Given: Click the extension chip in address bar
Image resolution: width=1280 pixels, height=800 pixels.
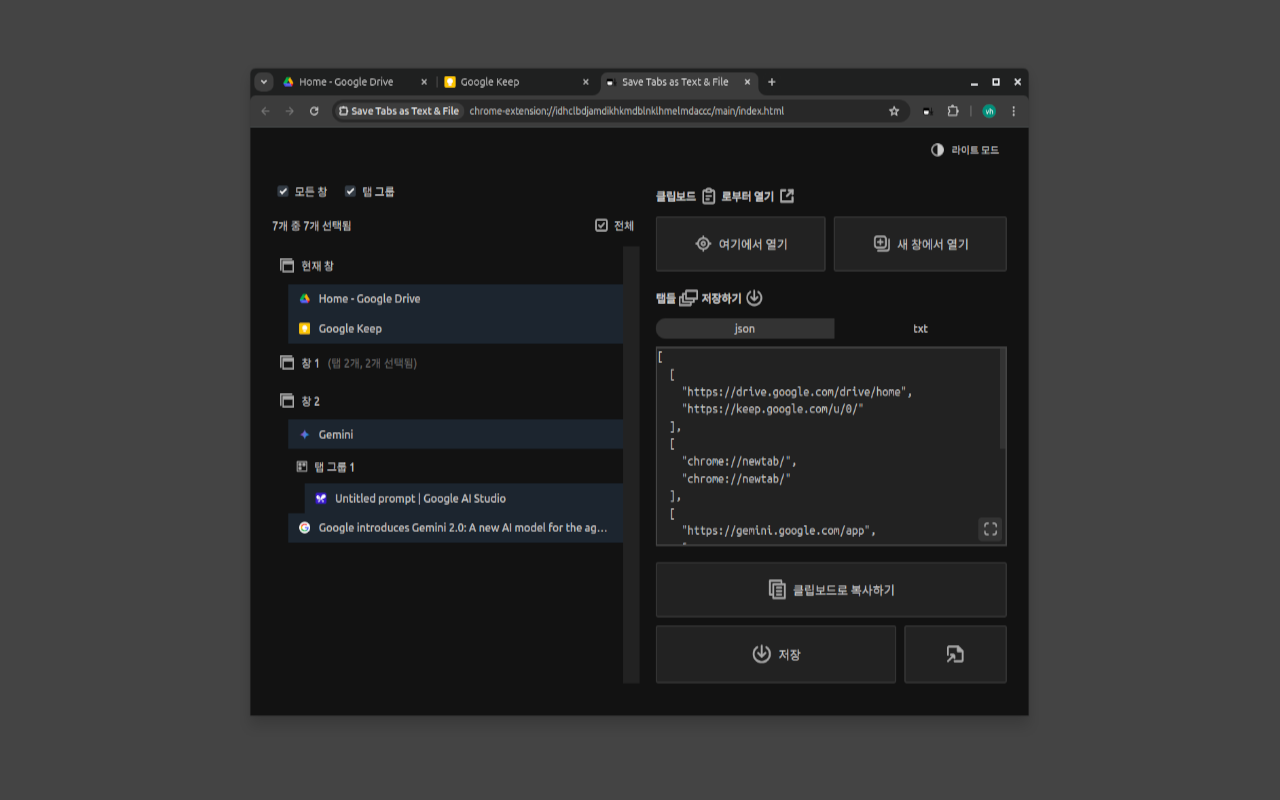Looking at the screenshot, I should 399,111.
